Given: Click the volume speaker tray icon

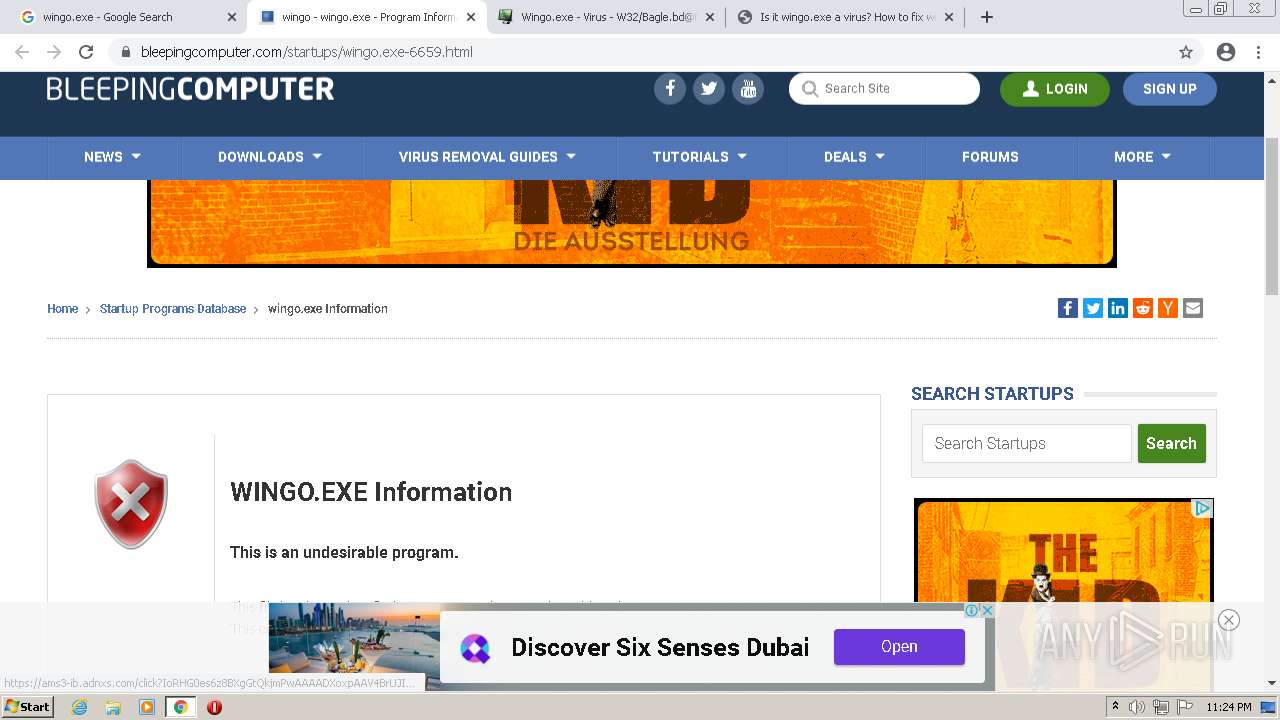Looking at the screenshot, I should [x=1137, y=707].
